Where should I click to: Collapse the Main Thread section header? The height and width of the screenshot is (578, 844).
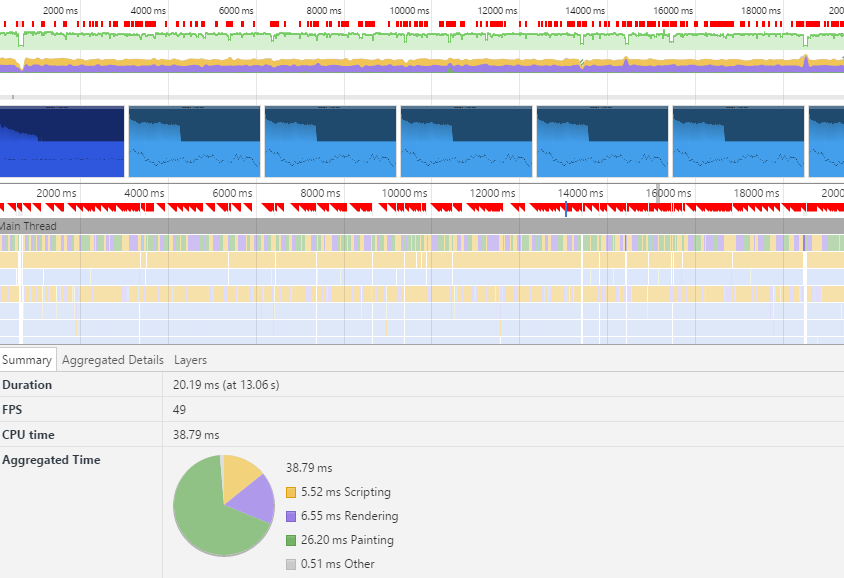[x=29, y=226]
